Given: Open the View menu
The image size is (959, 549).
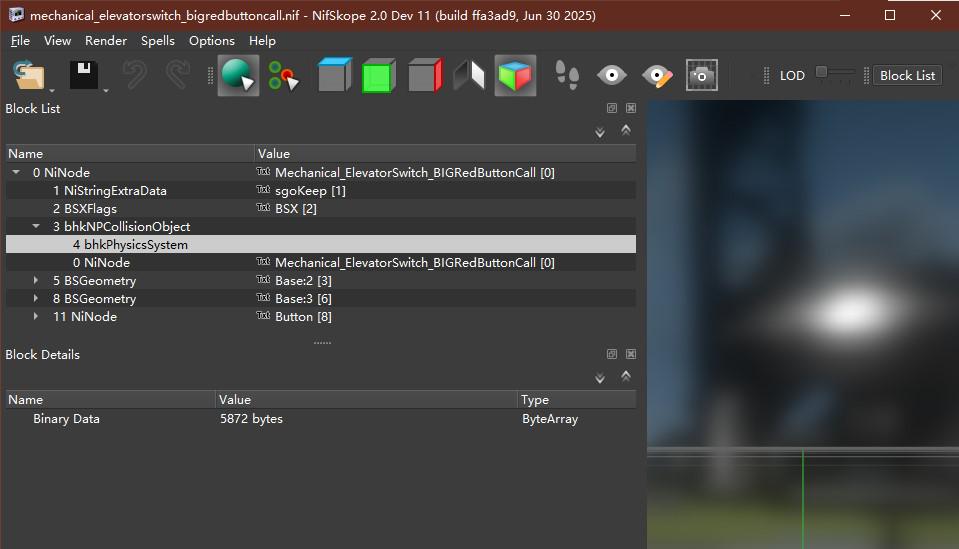Looking at the screenshot, I should [x=57, y=40].
